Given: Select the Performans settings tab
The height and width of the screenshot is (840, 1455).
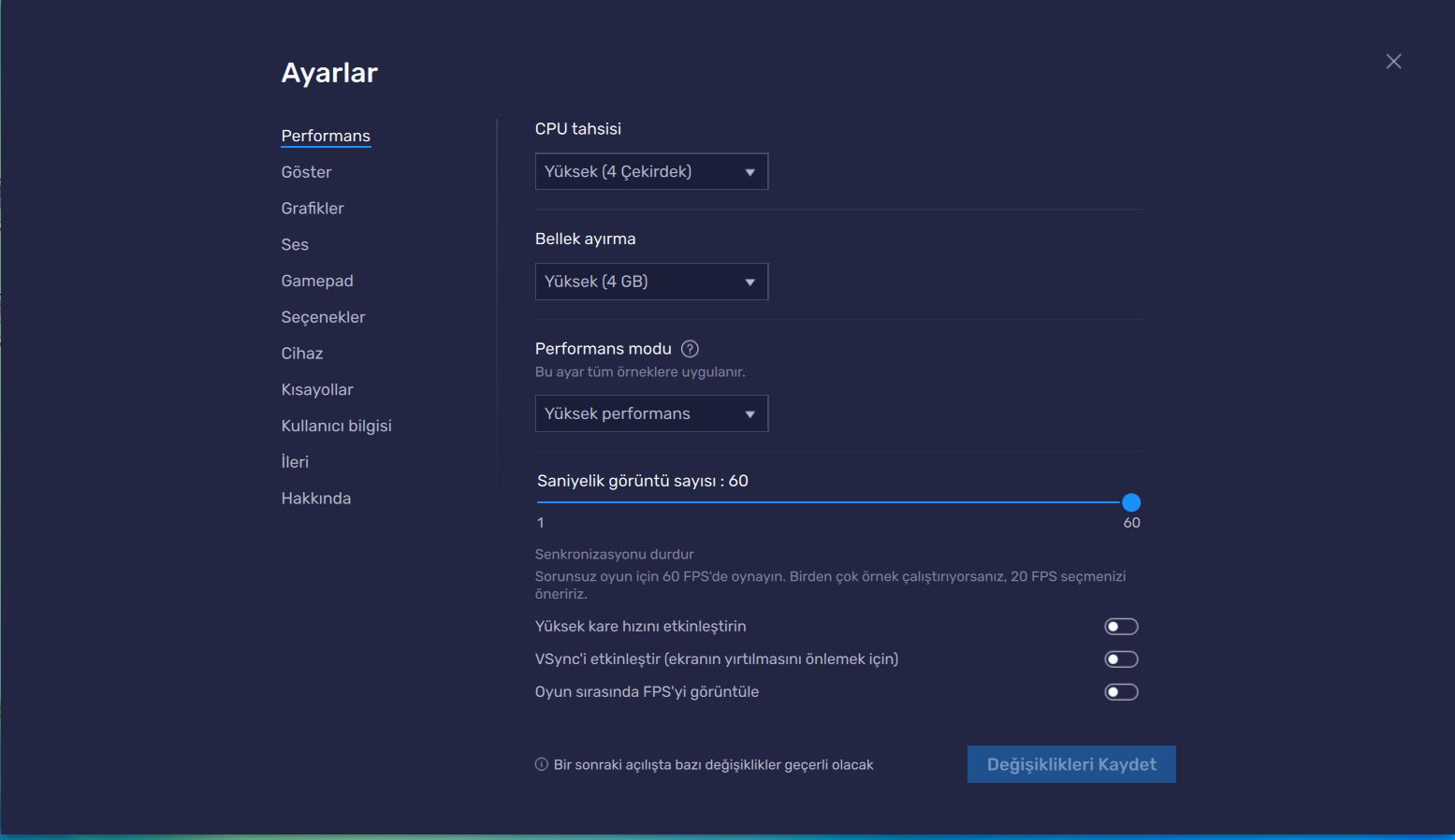Looking at the screenshot, I should [x=326, y=136].
